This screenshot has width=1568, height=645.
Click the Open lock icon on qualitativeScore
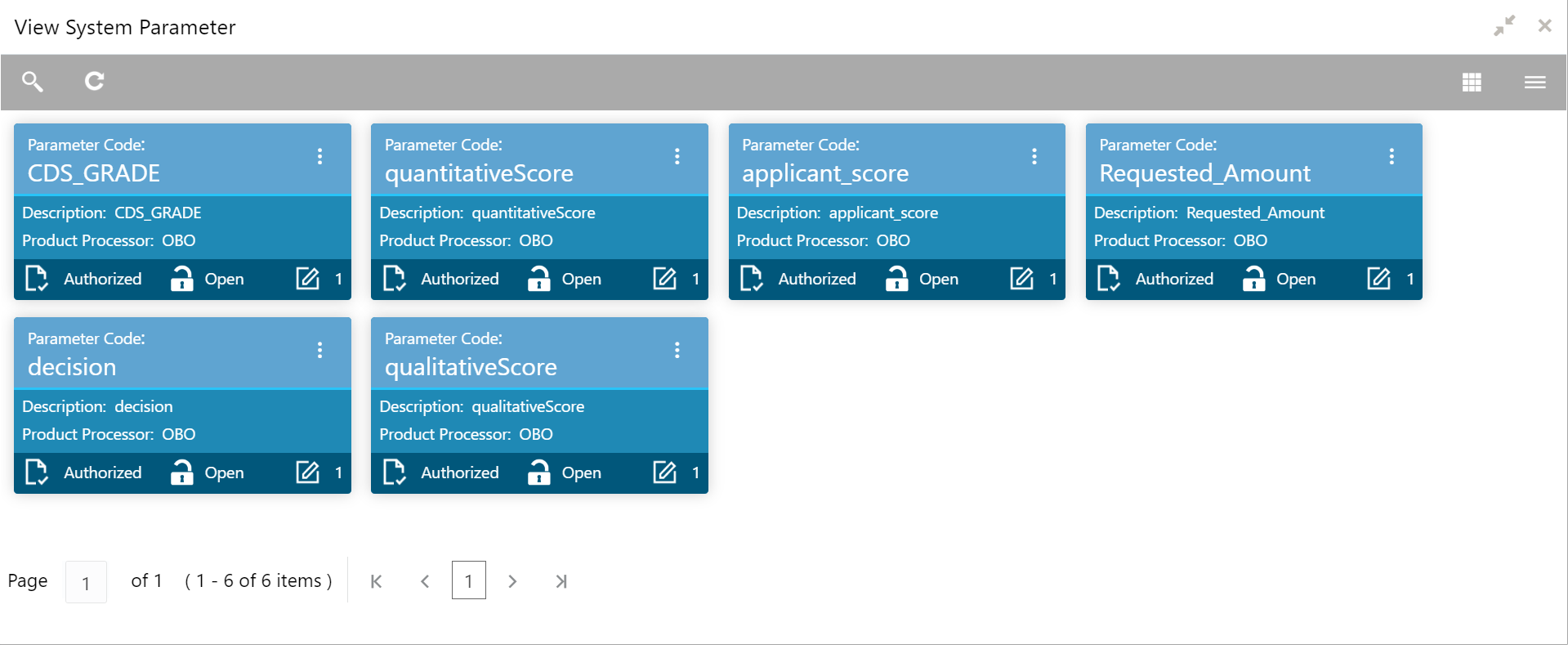click(x=538, y=473)
